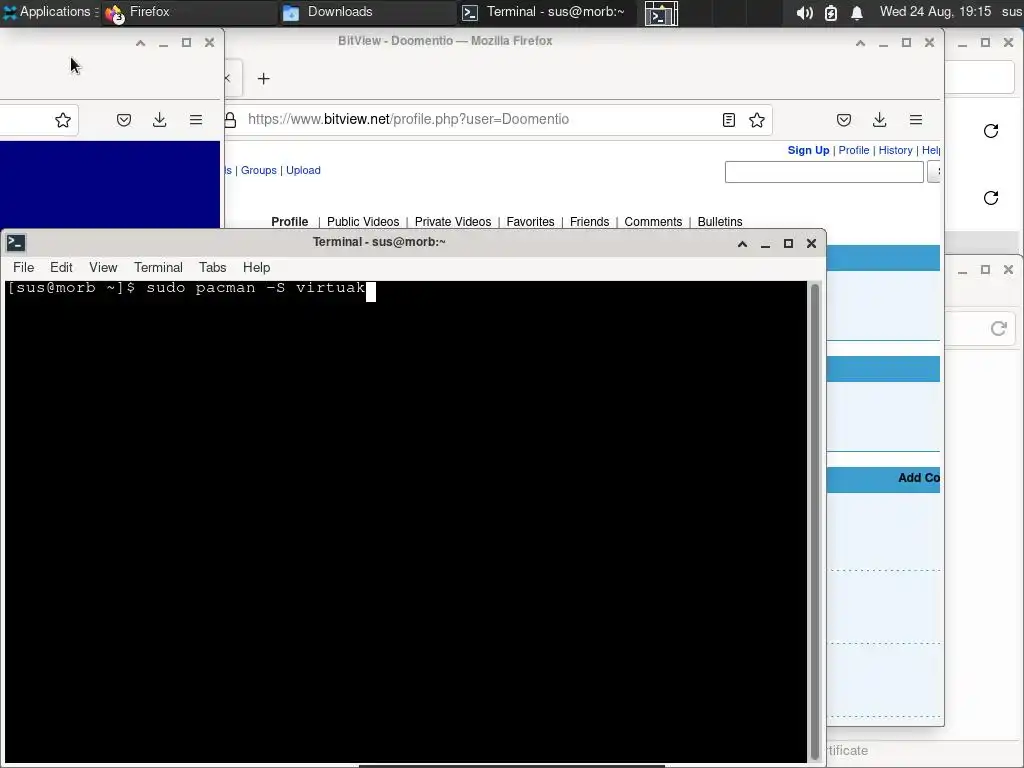Screen dimensions: 1024x768
Task: Open the Profile link in BitView top bar
Action: (854, 150)
